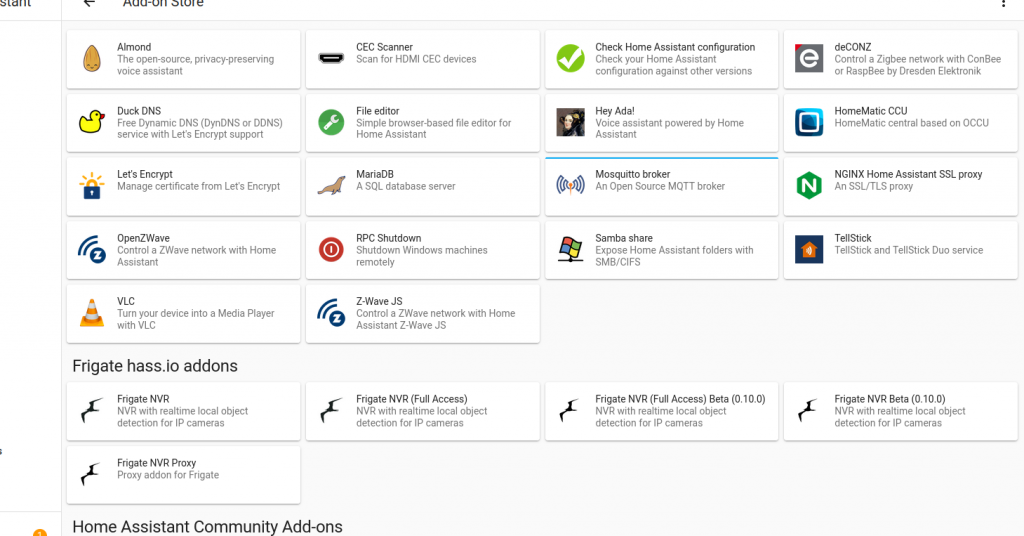Click the 'Home Assistant Community Add-ons' heading
1024x536 pixels.
pyautogui.click(x=207, y=526)
